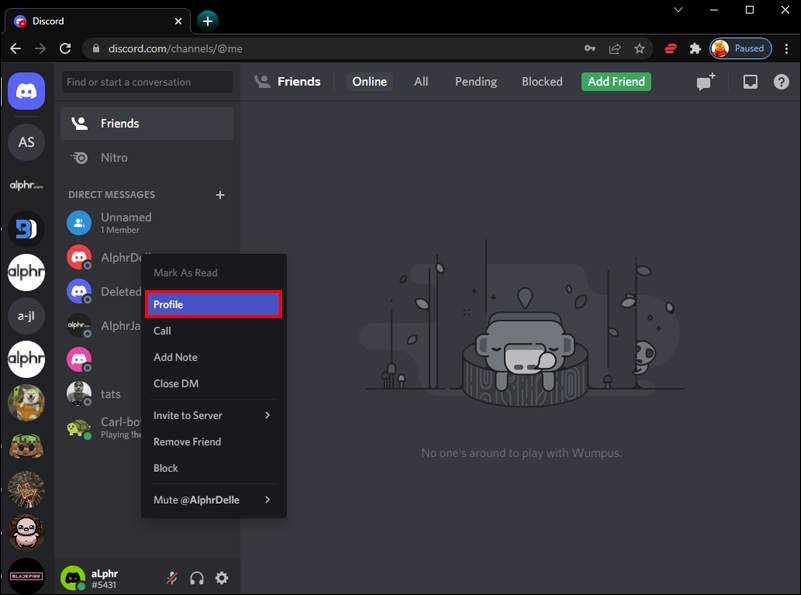Click the aLphr user avatar
Screen dimensions: 801x595
coord(73,578)
